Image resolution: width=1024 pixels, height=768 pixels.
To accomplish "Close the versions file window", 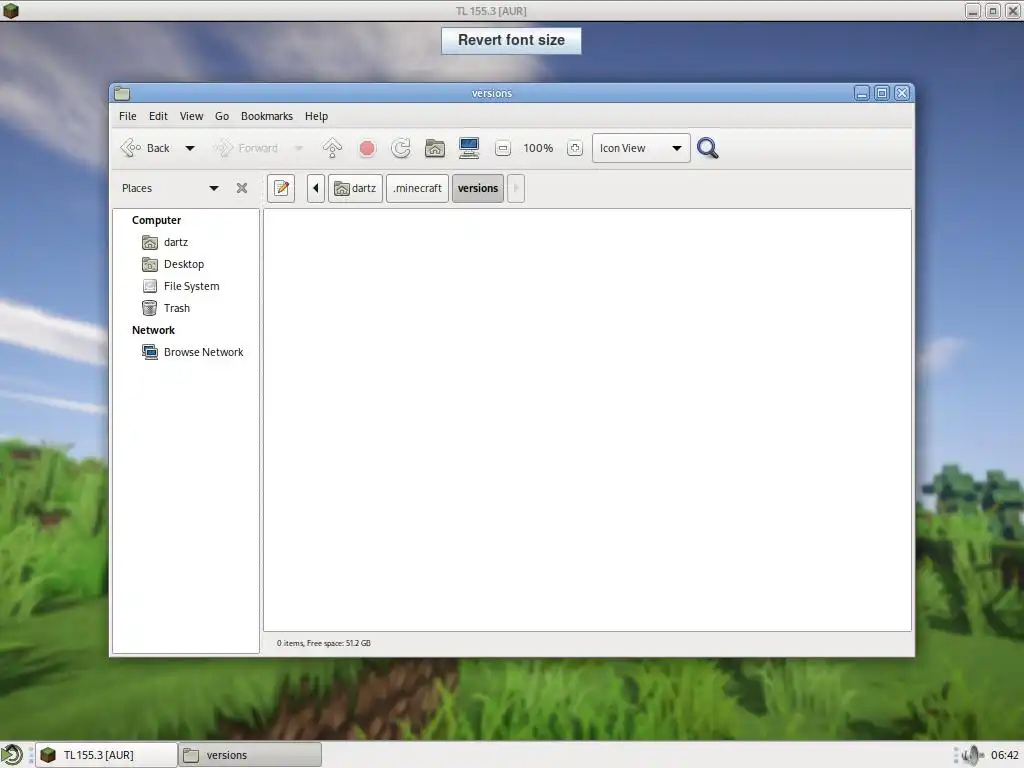I will (902, 93).
